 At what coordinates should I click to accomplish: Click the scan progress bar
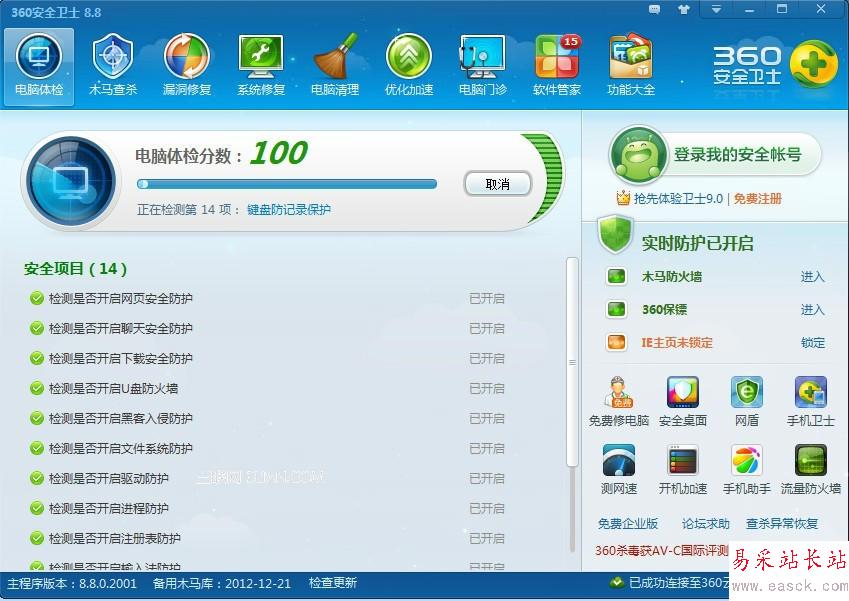click(287, 184)
